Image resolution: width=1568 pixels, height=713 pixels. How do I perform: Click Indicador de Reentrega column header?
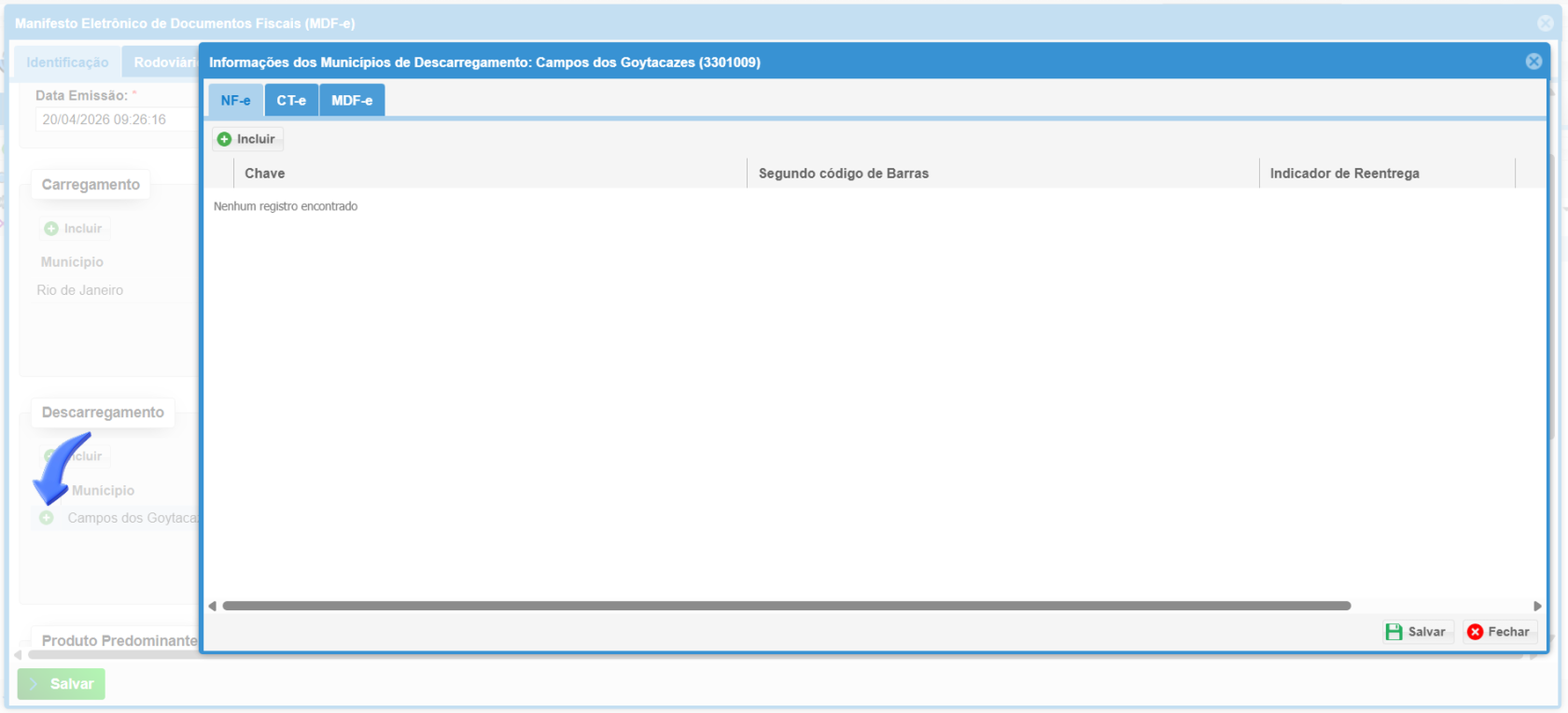(x=1387, y=174)
